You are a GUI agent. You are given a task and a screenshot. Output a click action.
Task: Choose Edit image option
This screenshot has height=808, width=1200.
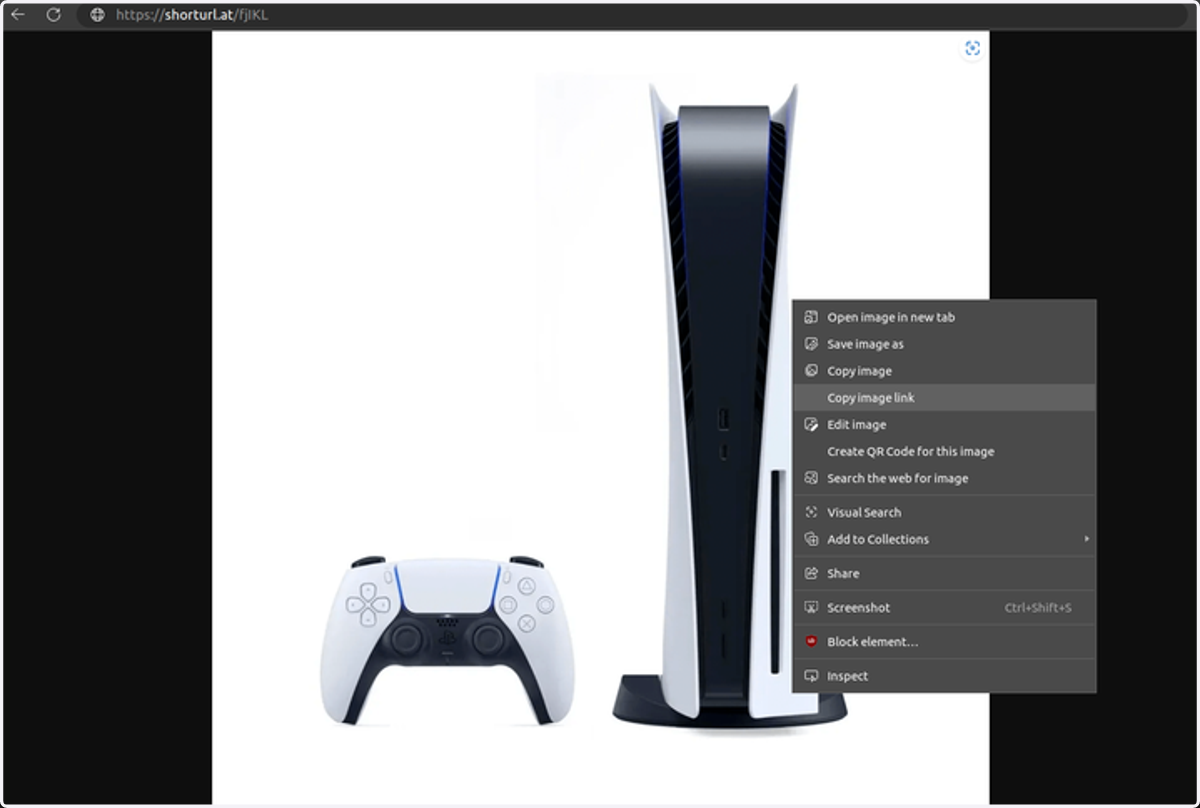click(944, 425)
